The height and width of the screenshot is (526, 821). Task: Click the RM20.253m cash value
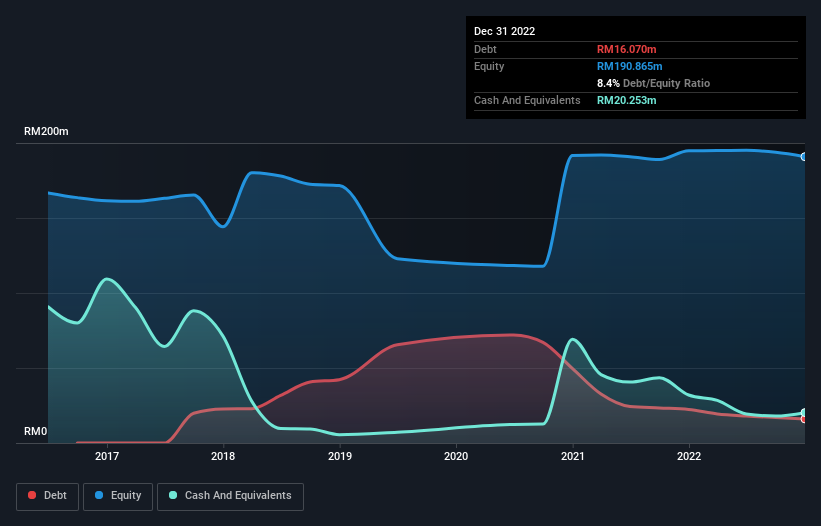coord(627,100)
